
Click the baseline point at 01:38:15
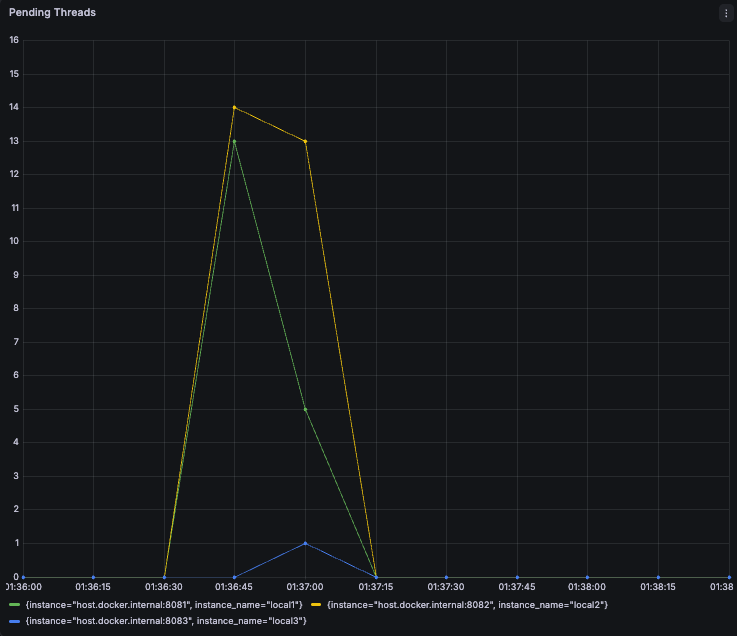[x=659, y=577]
